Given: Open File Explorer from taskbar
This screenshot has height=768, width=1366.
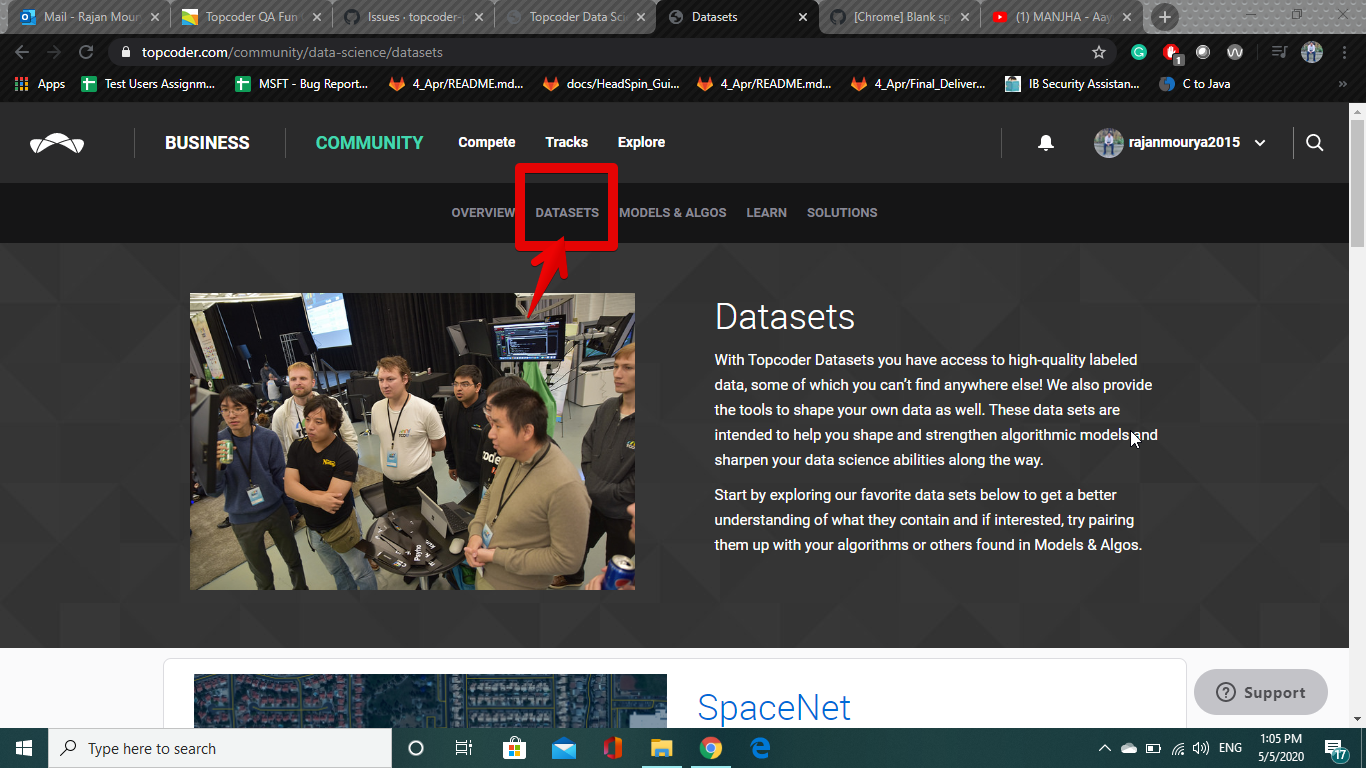Looking at the screenshot, I should pos(662,748).
